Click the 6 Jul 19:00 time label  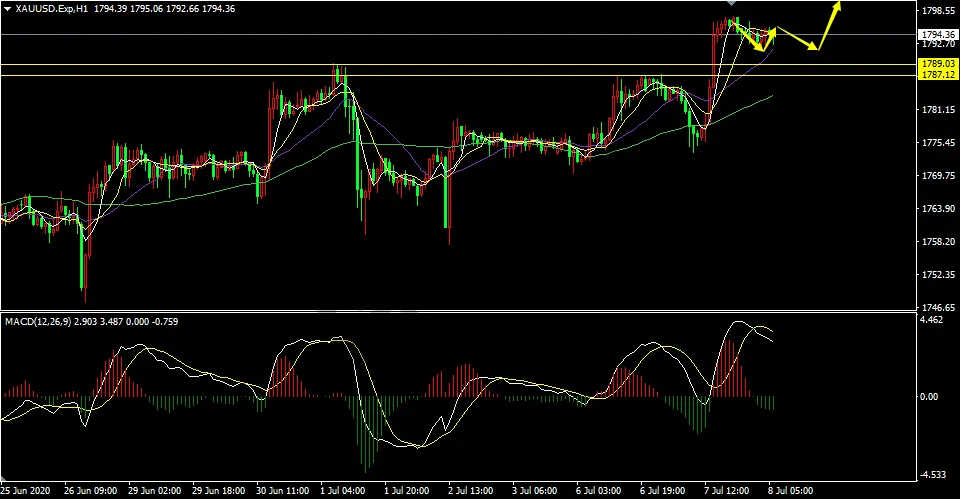[663, 491]
